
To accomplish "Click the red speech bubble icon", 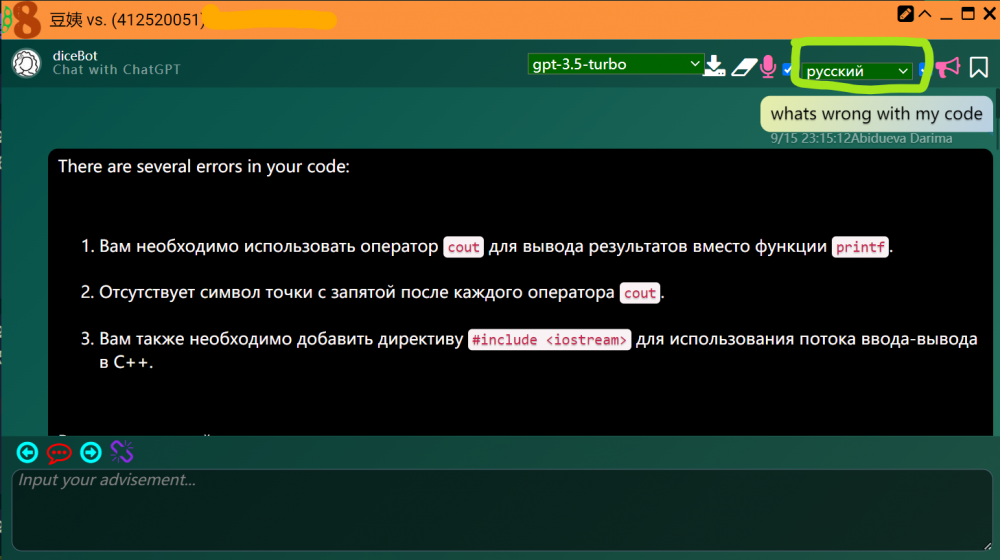I will [59, 452].
